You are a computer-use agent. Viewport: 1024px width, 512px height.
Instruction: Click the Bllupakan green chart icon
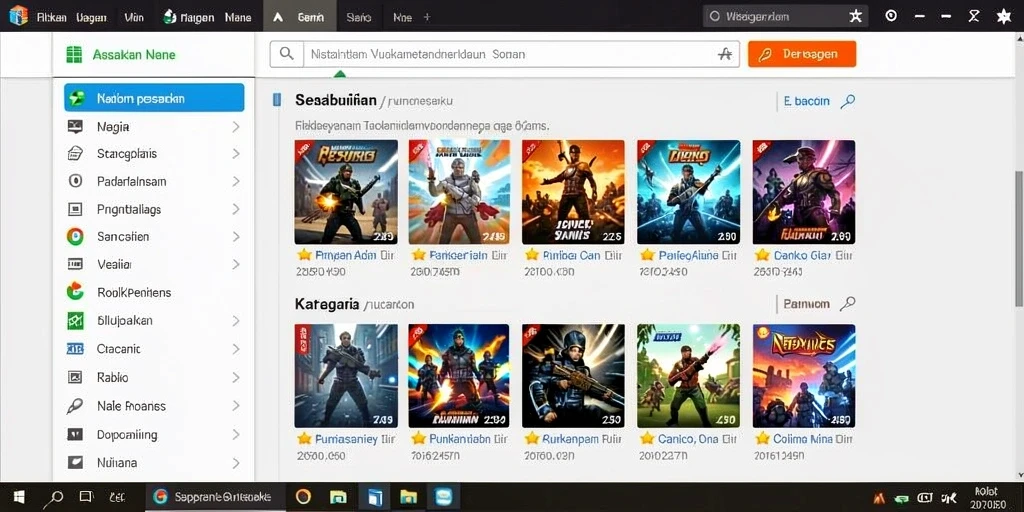(x=75, y=320)
